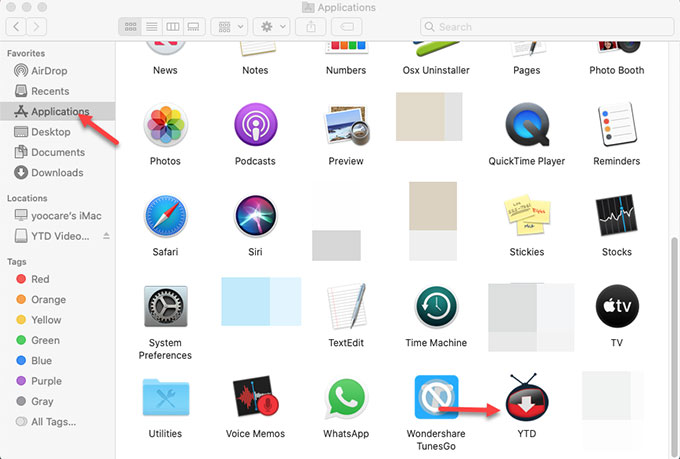
Task: Open the Podcasts app icon
Action: [255, 125]
